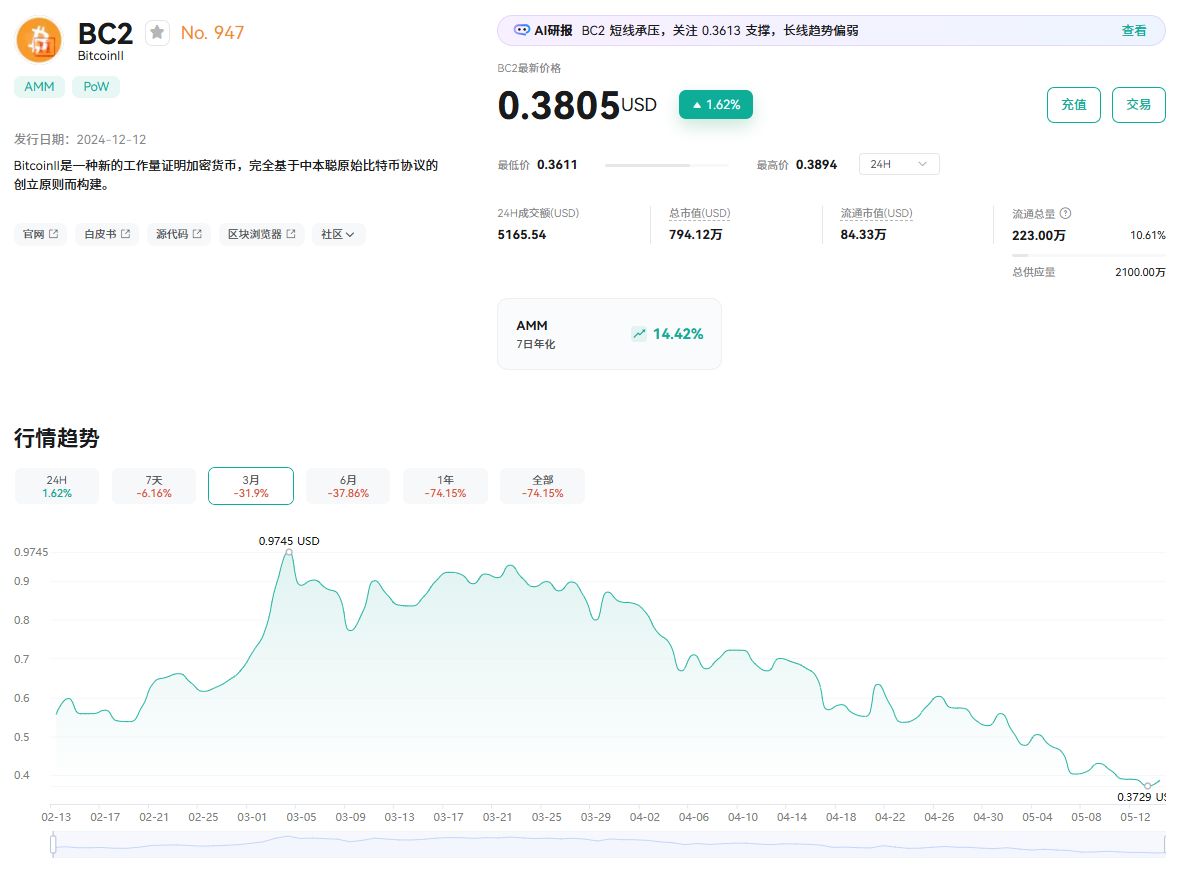Click the 总供应量 value 2100.00万
This screenshot has height=876, width=1195.
point(1140,272)
